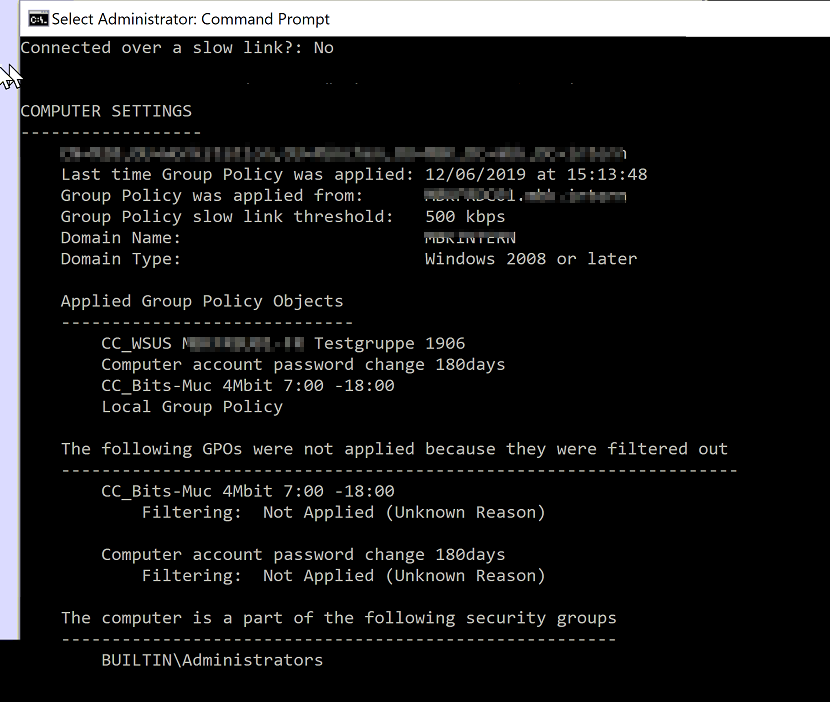
Task: Click the 'Connected over a slow link' line
Action: (x=177, y=48)
